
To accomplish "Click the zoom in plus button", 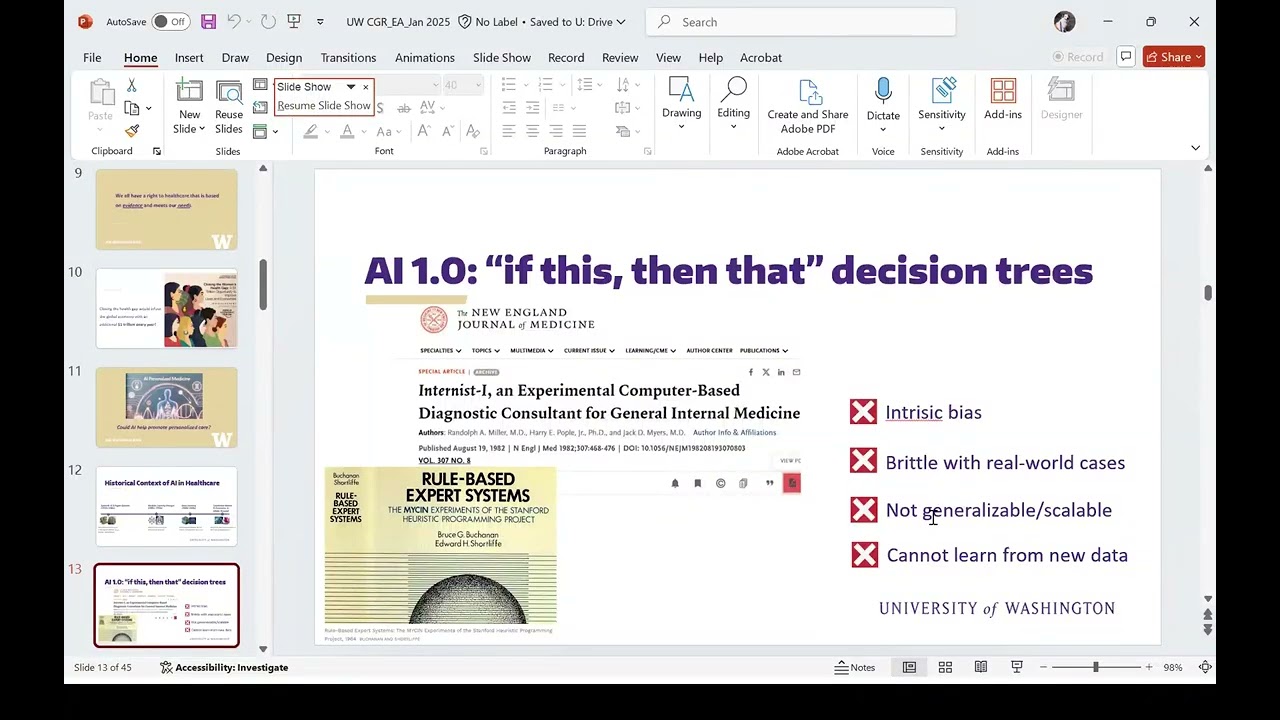I will coord(1149,667).
